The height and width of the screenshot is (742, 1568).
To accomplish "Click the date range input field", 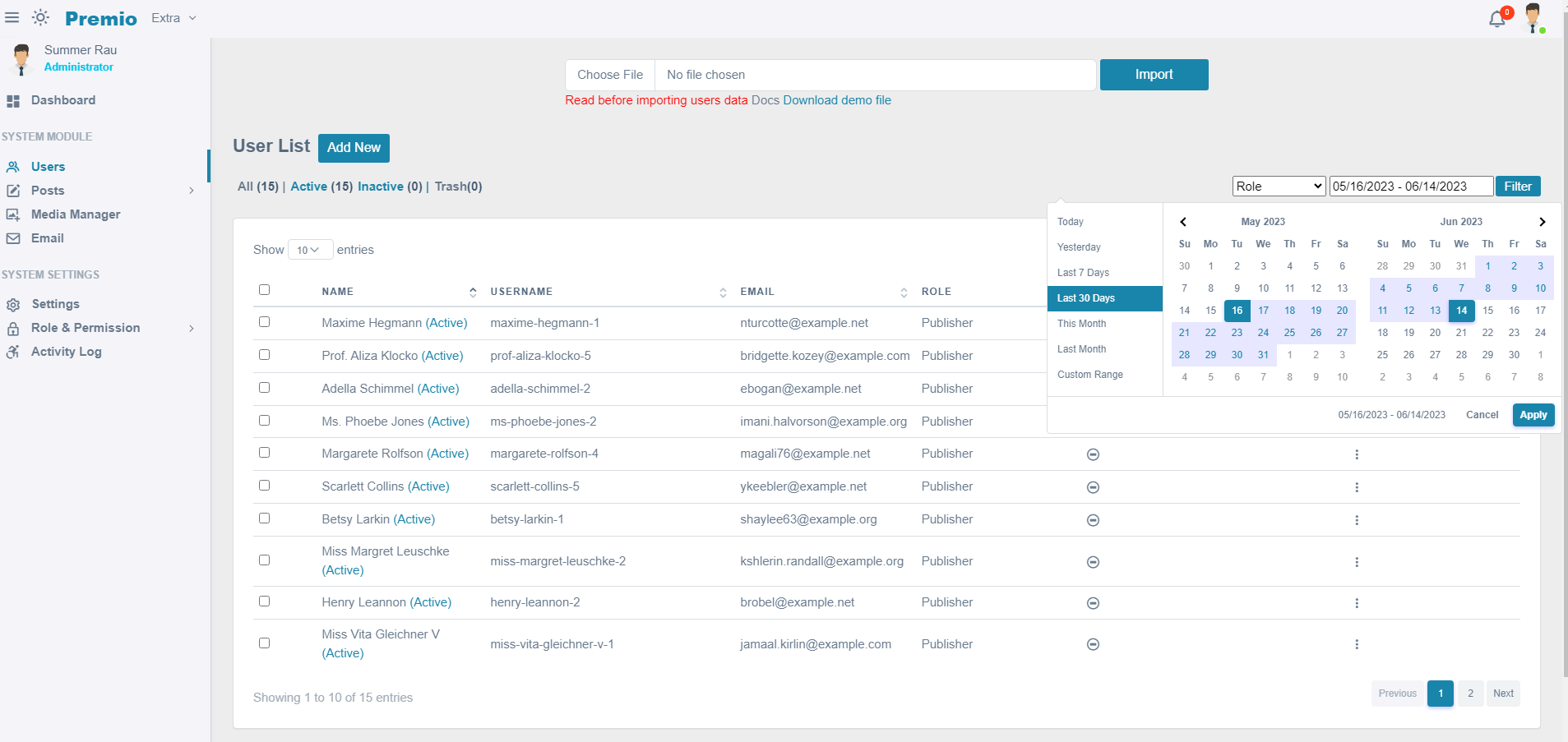I will pyautogui.click(x=1411, y=186).
